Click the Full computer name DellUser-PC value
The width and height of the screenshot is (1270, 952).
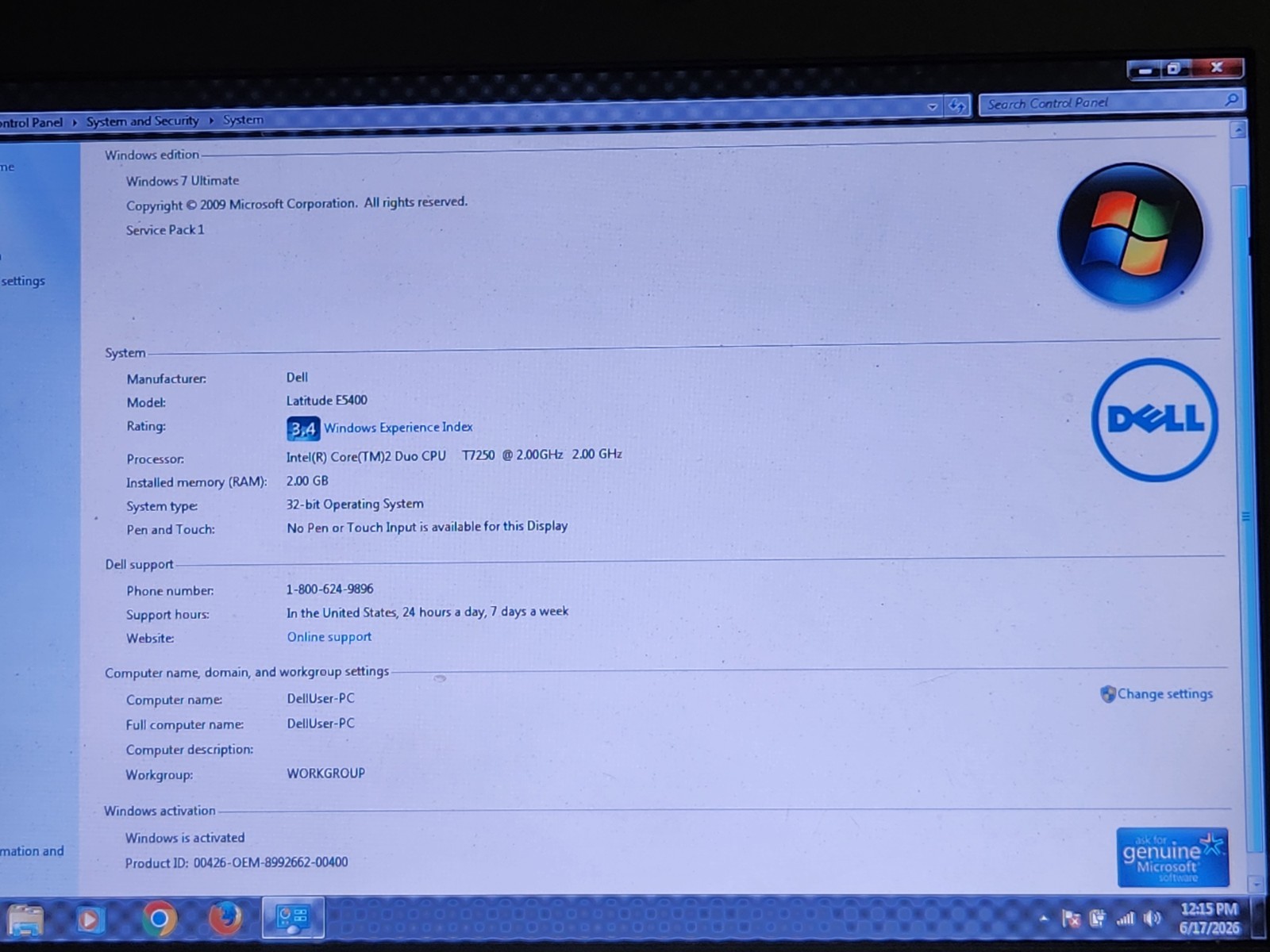pyautogui.click(x=321, y=724)
